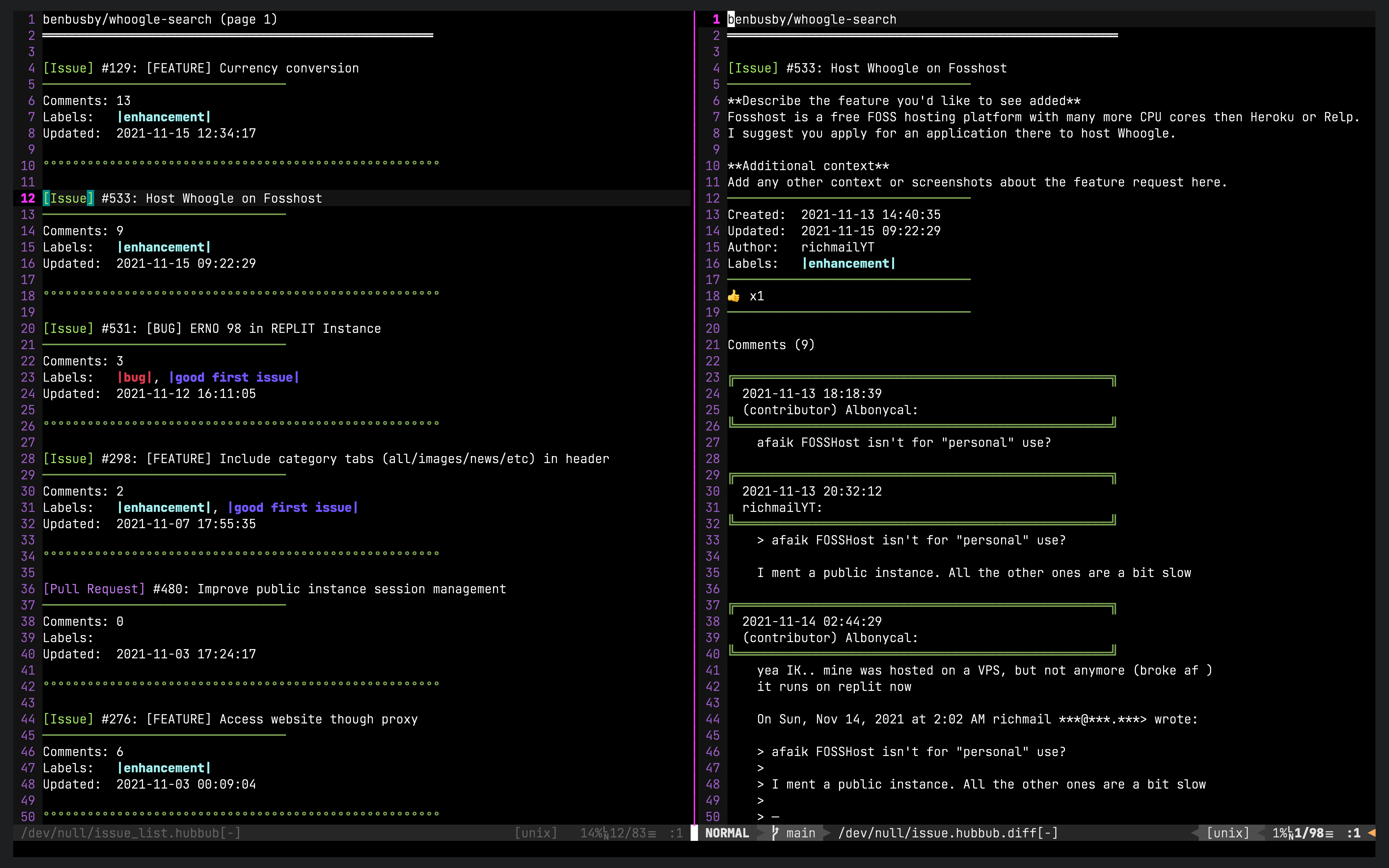Click the [unix] format indicator in right statusline
1389x868 pixels.
(1228, 833)
